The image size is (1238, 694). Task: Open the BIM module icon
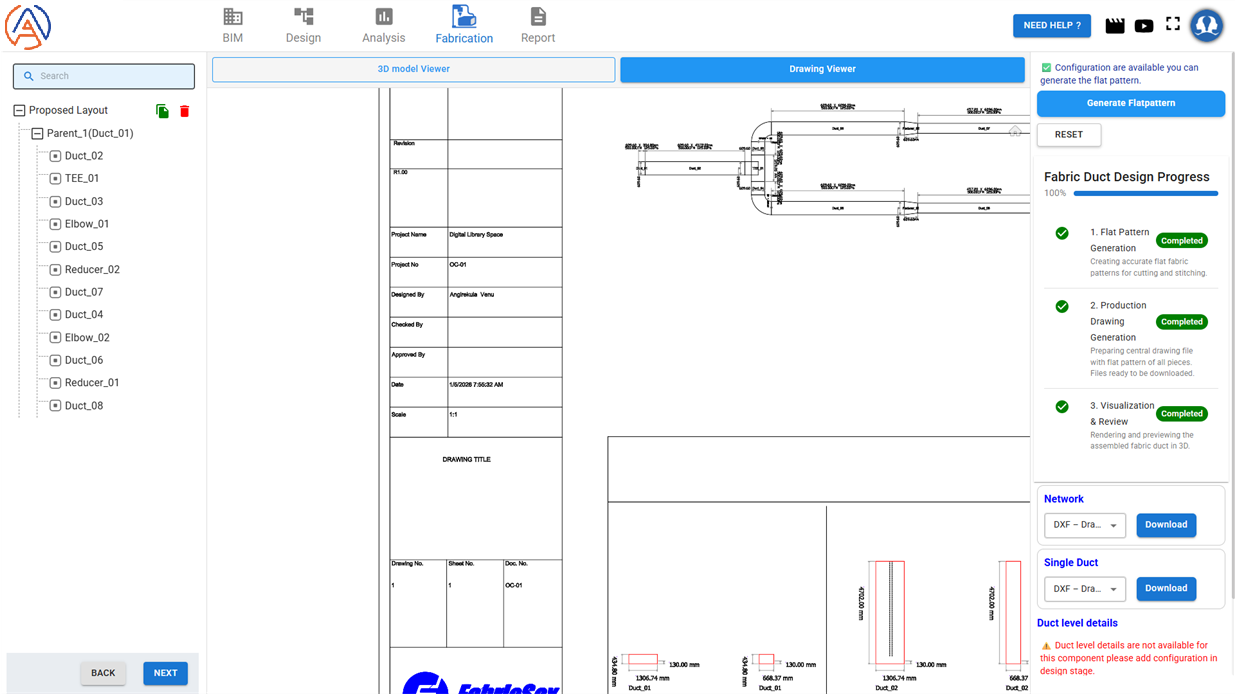click(x=233, y=17)
